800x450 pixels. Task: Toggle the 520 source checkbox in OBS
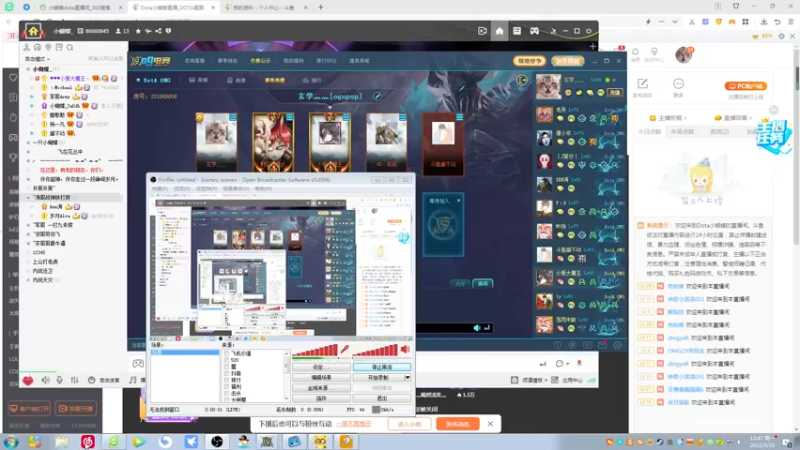pos(227,360)
